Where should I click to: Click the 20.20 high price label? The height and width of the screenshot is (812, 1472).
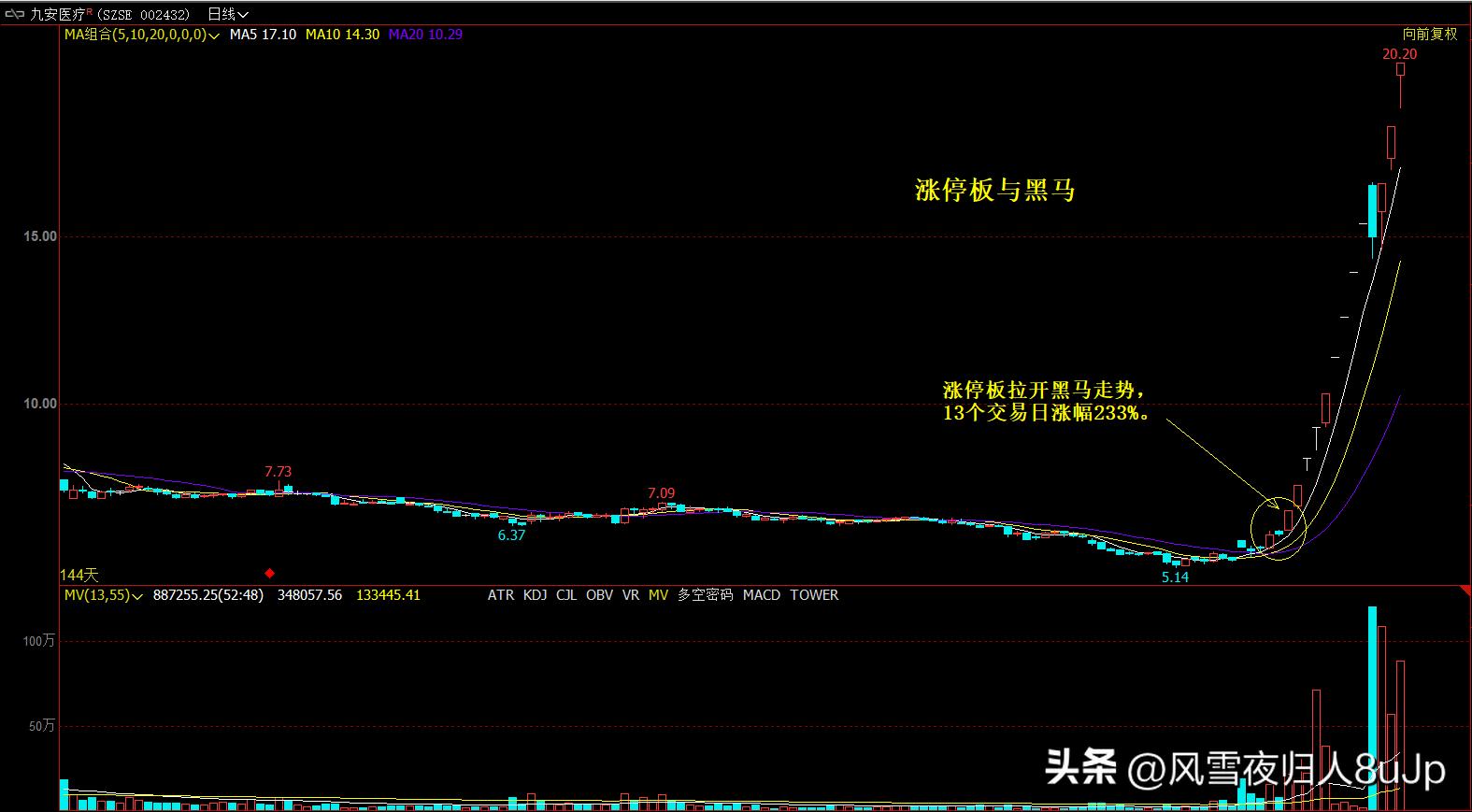1400,54
